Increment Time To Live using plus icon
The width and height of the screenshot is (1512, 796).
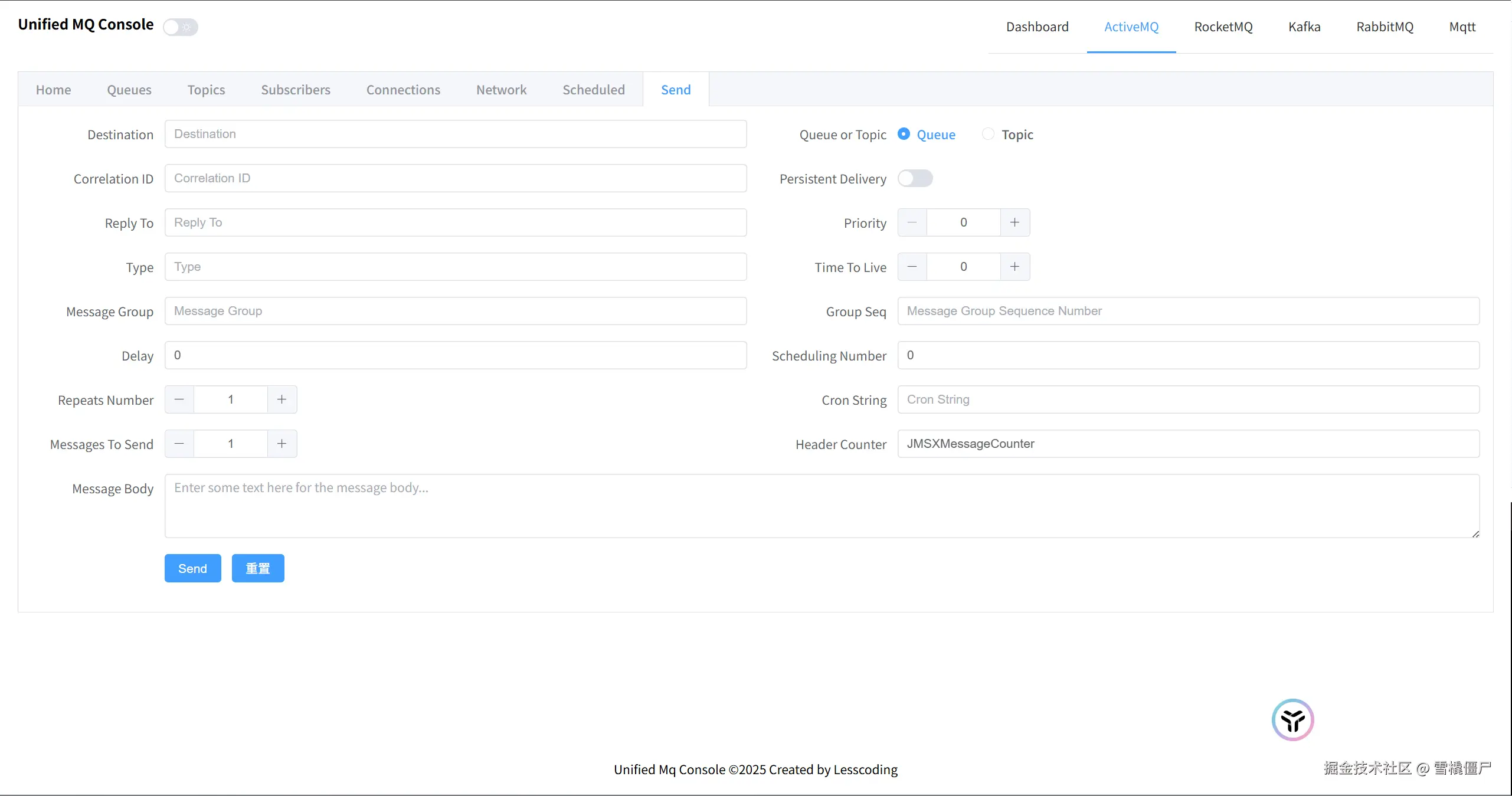pos(1014,267)
